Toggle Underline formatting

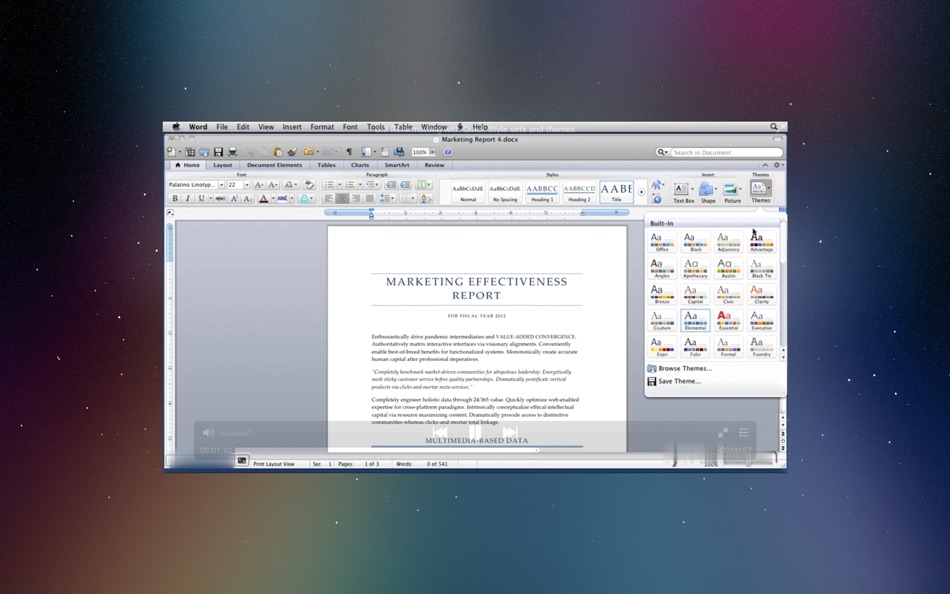[x=201, y=198]
